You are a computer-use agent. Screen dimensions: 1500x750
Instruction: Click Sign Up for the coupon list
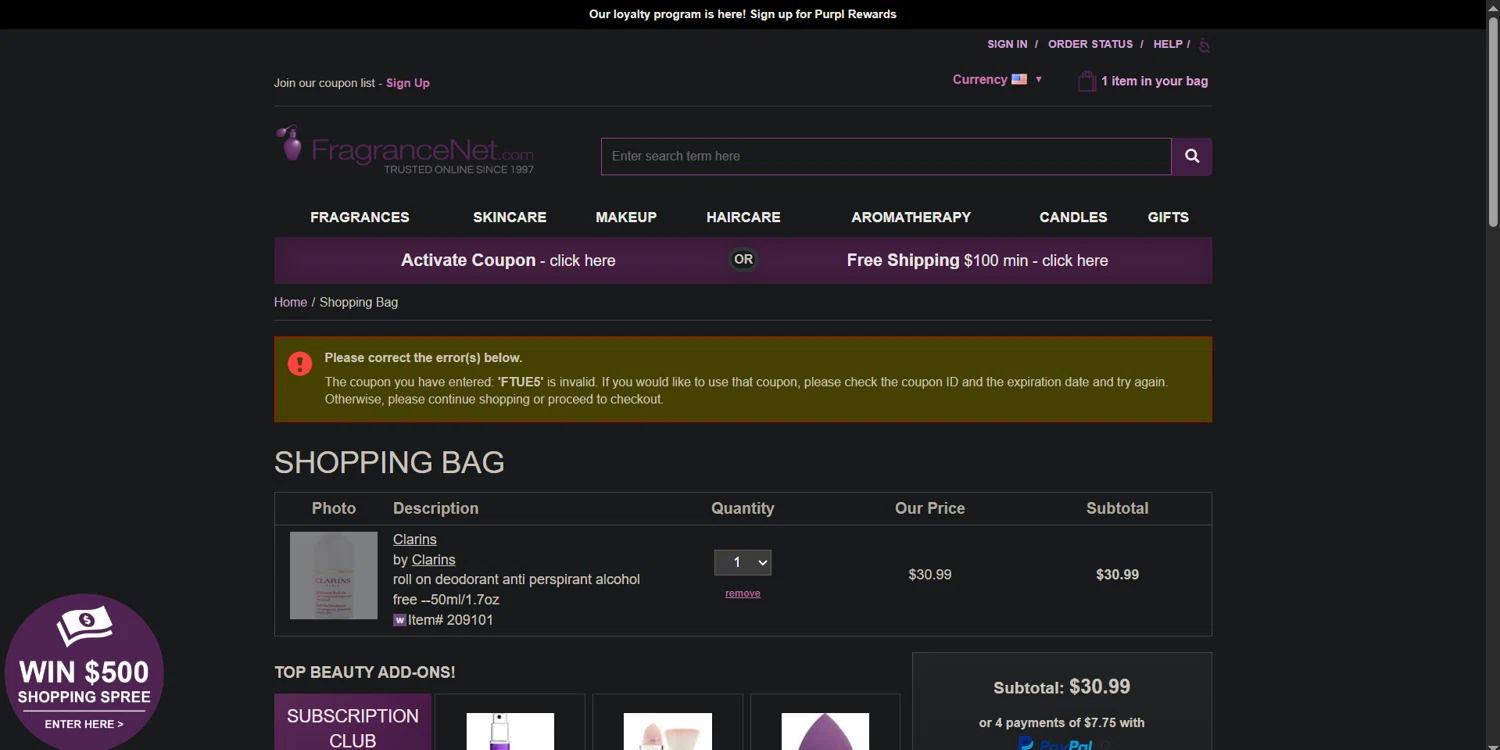(408, 83)
